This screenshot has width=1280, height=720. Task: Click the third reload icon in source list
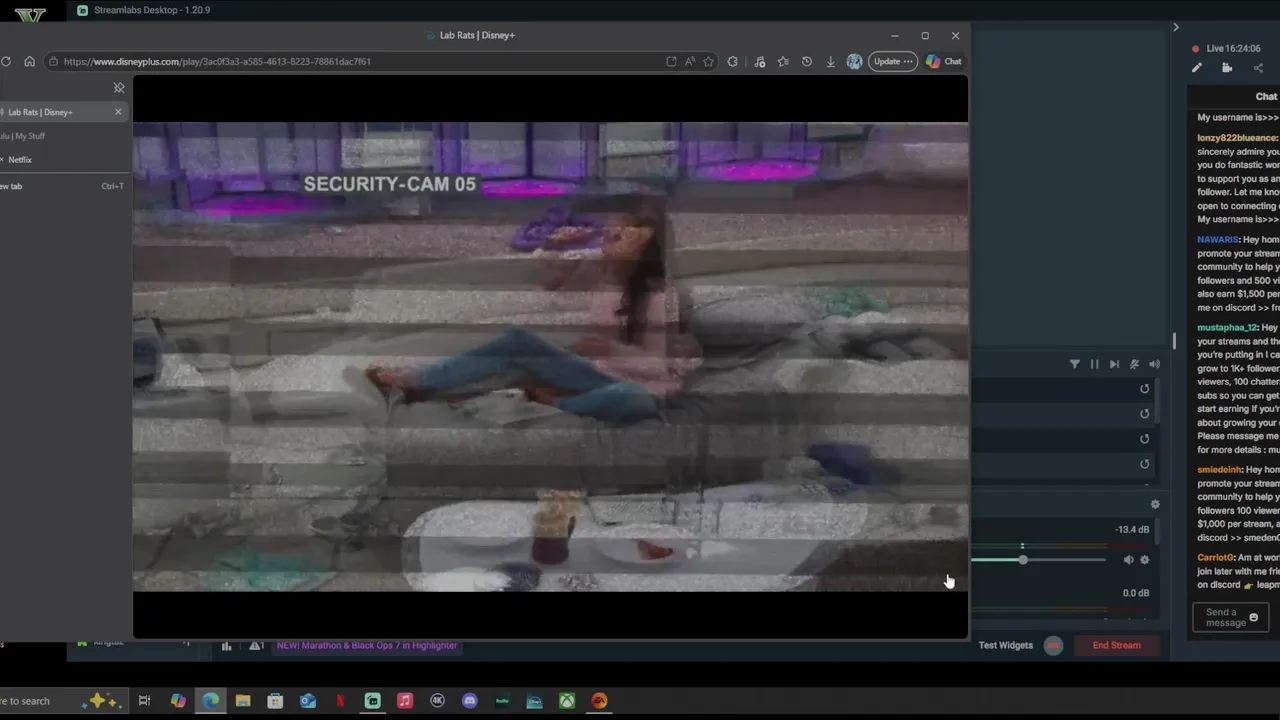[x=1145, y=439]
